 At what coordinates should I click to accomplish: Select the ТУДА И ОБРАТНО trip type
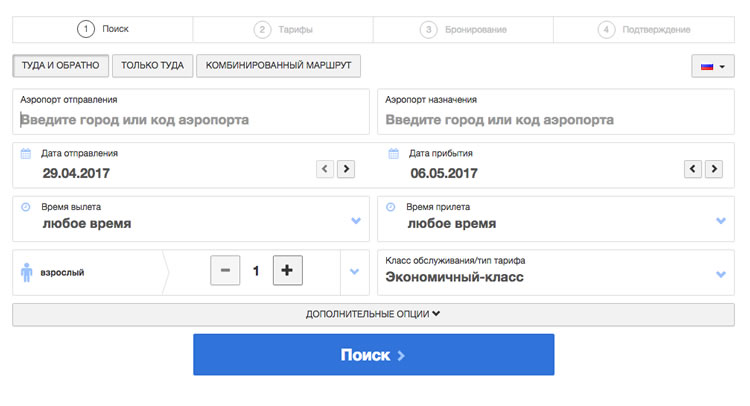click(x=61, y=66)
